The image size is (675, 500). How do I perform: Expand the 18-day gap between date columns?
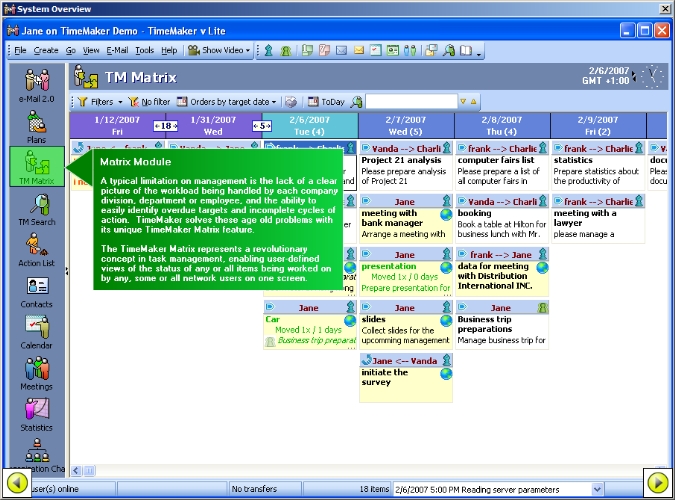coord(166,126)
